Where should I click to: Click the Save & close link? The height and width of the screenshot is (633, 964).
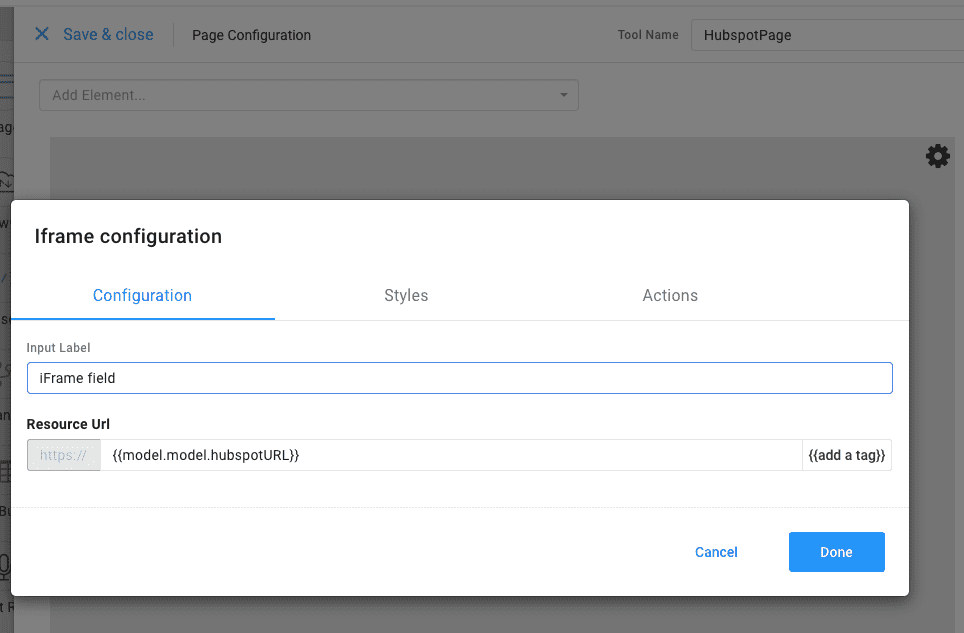point(108,34)
